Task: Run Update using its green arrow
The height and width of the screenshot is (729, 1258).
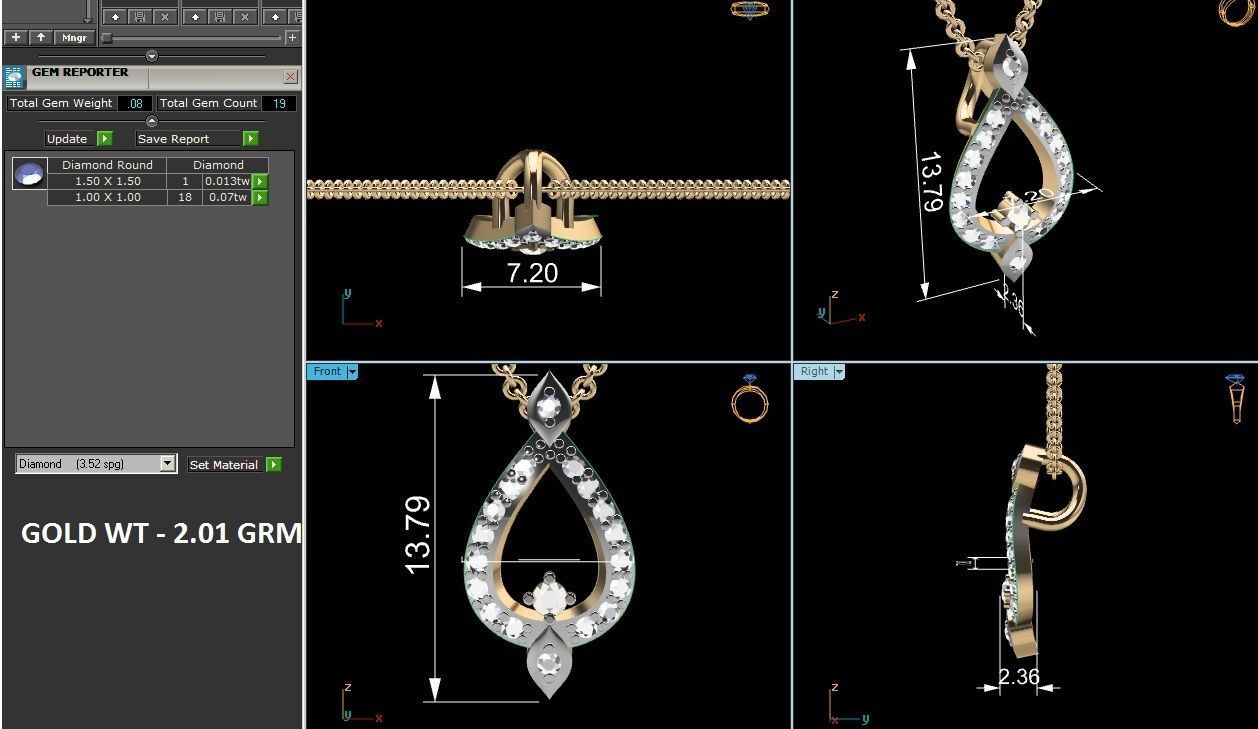Action: [104, 139]
